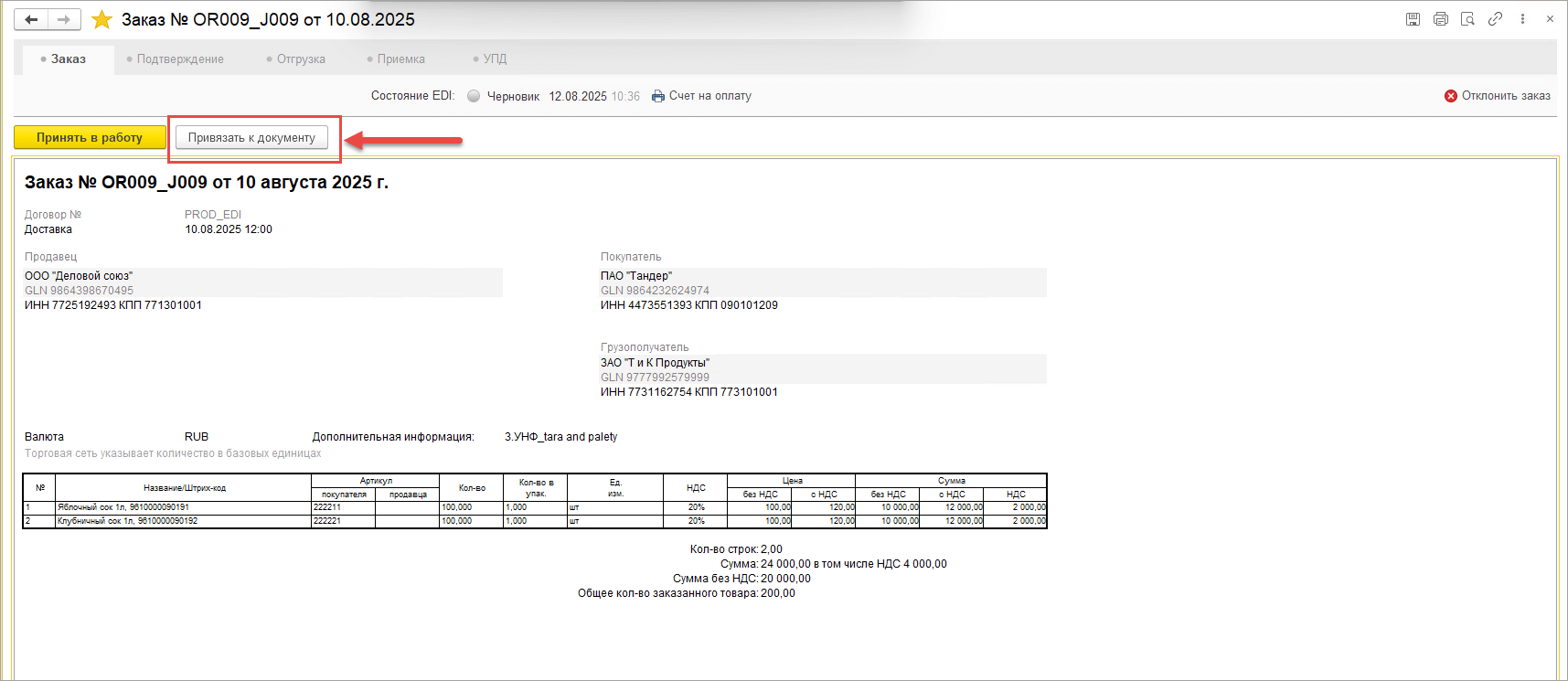Screen dimensions: 1568x681
Task: Click the red Отклонить заказ icon
Action: (1451, 96)
